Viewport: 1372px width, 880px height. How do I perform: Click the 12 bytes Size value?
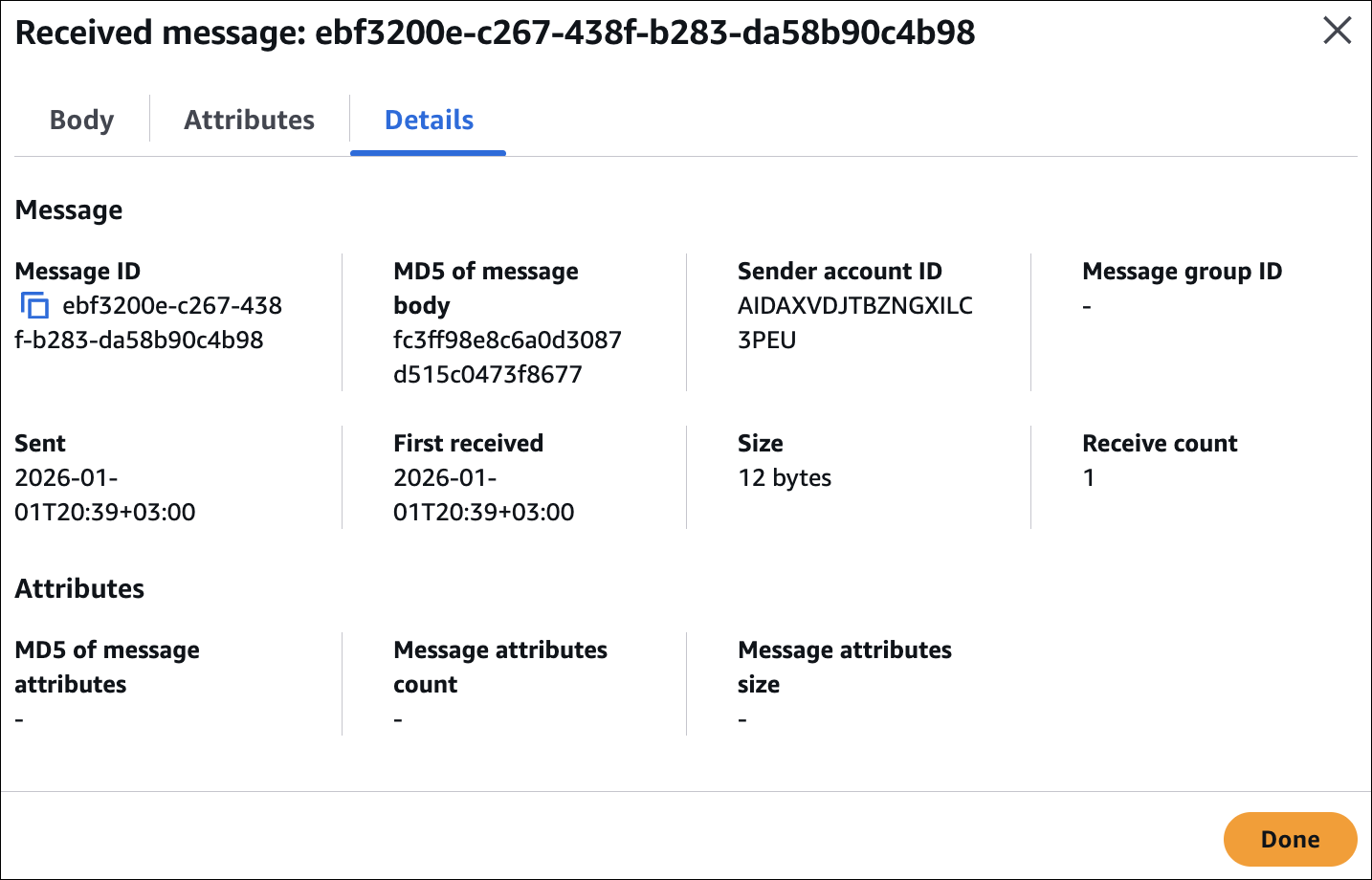coord(785,478)
